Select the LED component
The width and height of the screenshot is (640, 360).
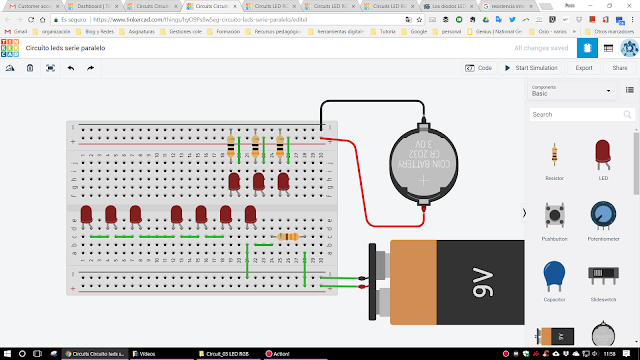[x=603, y=160]
